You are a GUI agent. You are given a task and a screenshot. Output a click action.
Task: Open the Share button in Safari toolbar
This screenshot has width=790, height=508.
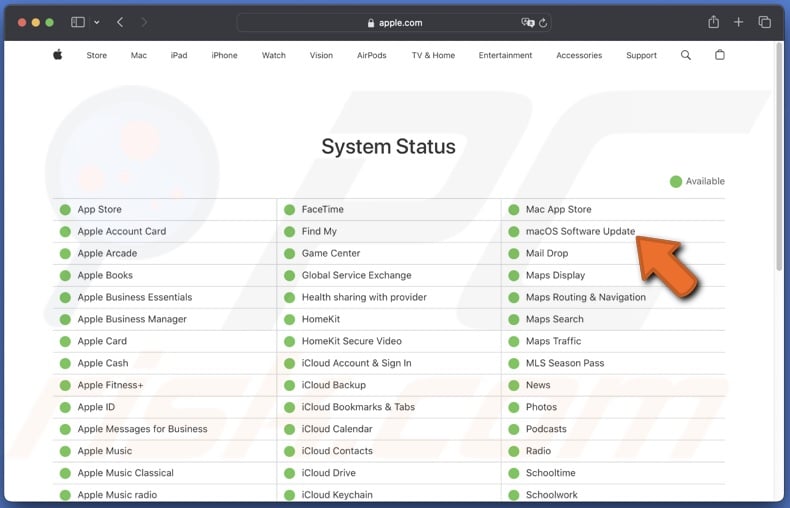pyautogui.click(x=713, y=22)
